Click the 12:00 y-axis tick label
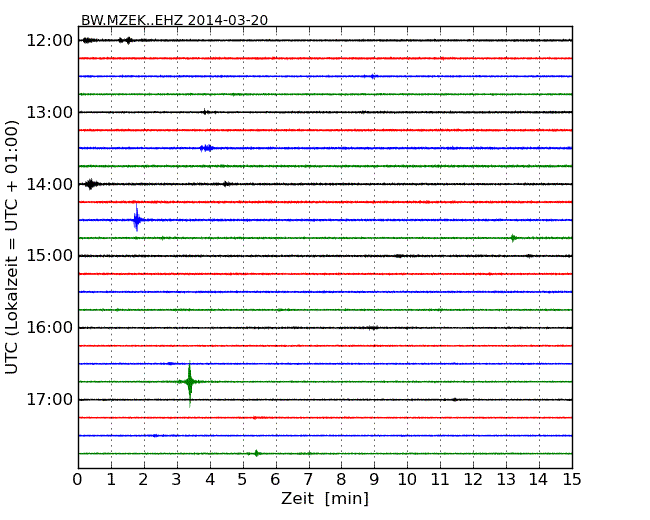The image size is (650, 520). coord(49,40)
